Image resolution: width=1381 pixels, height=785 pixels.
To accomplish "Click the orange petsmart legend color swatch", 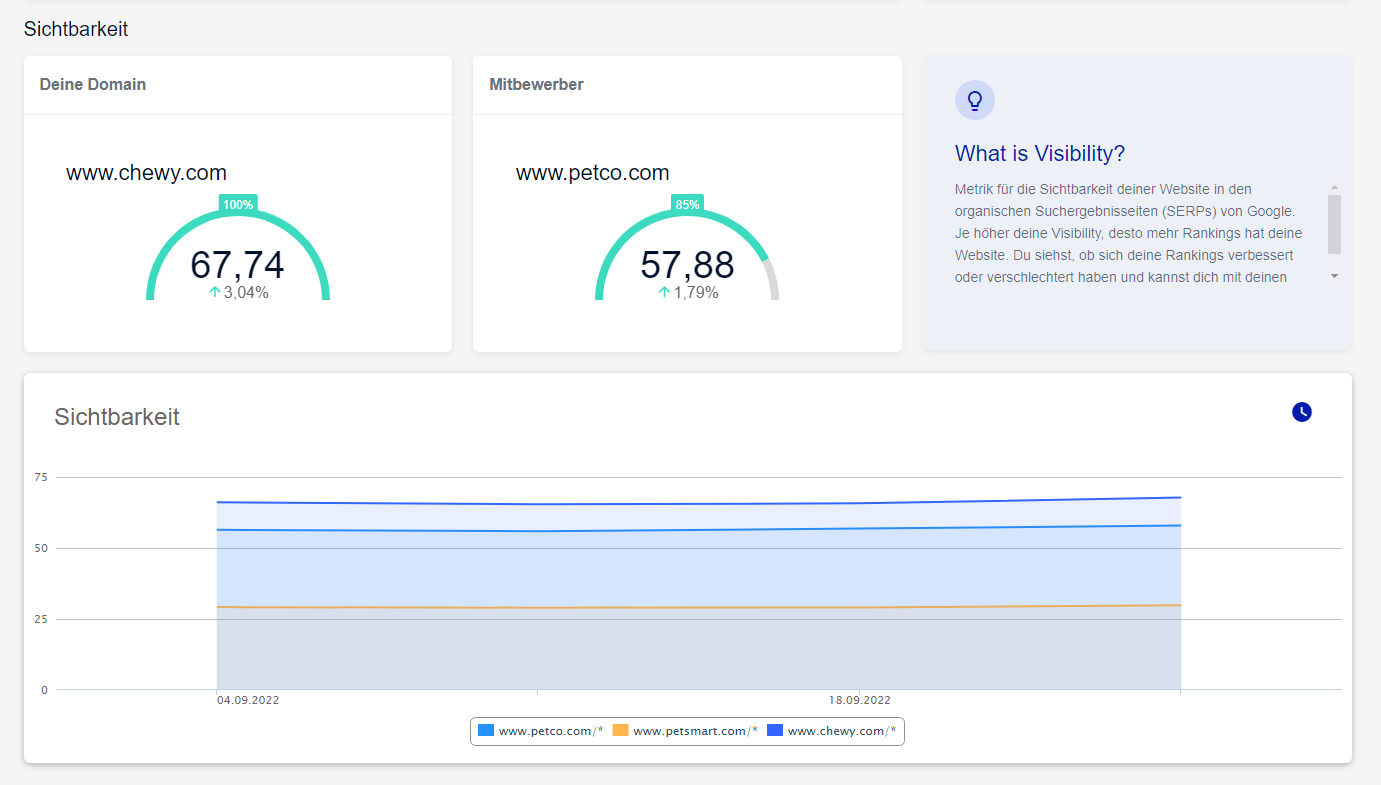I will point(620,731).
